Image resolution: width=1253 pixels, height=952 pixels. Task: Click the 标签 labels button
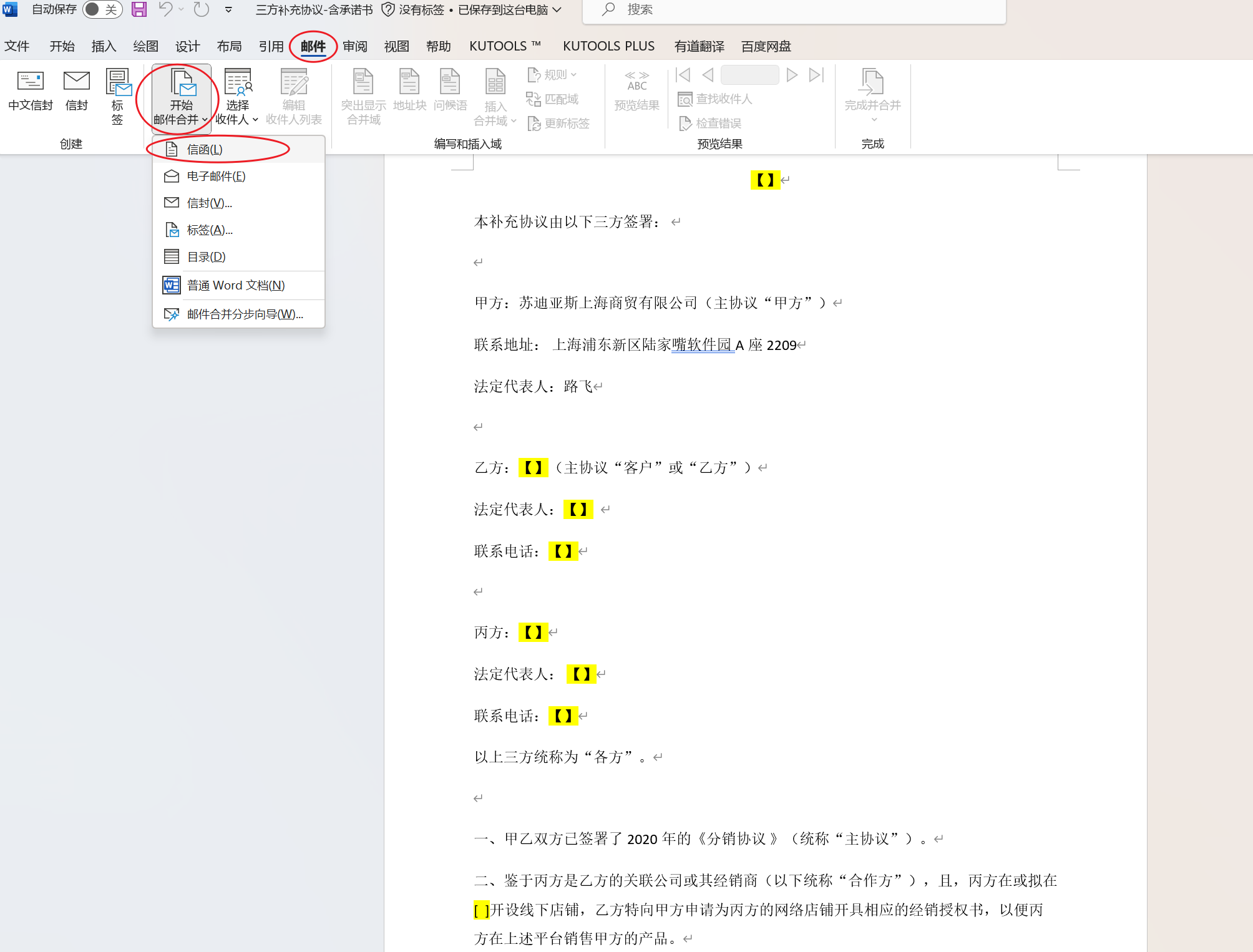coord(117,97)
